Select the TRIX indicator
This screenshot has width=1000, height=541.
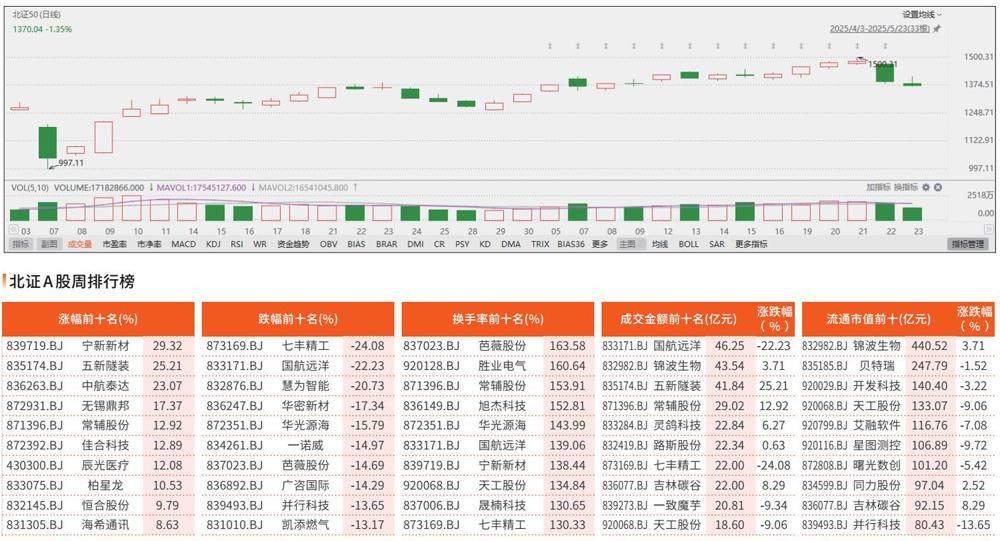[540, 244]
